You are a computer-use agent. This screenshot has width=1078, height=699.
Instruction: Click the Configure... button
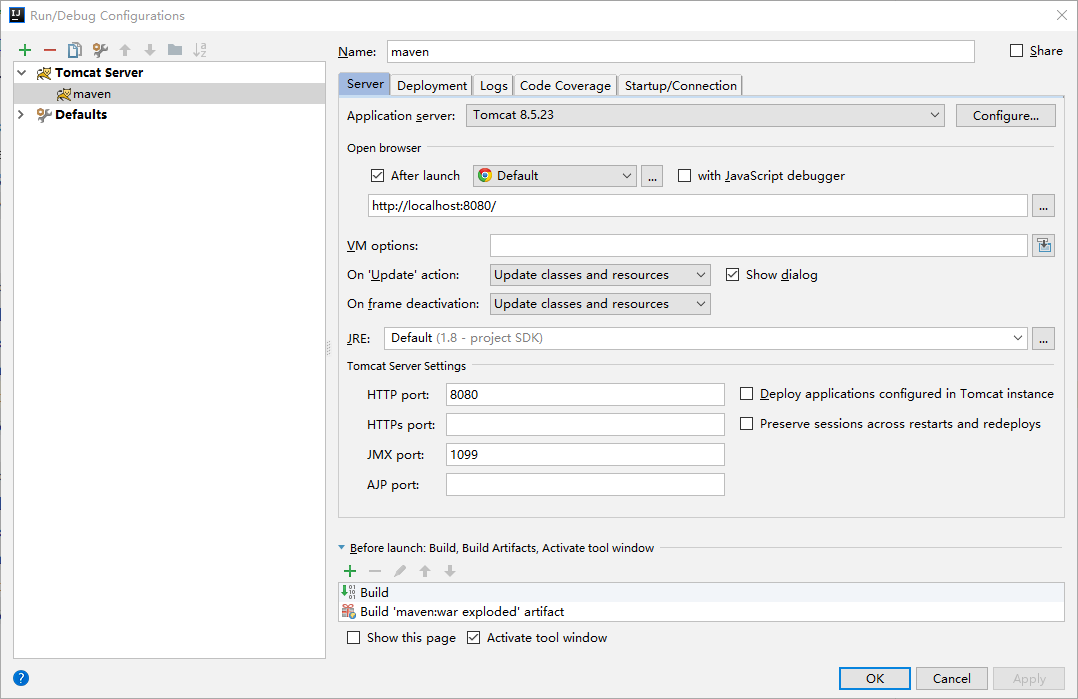pos(1005,116)
